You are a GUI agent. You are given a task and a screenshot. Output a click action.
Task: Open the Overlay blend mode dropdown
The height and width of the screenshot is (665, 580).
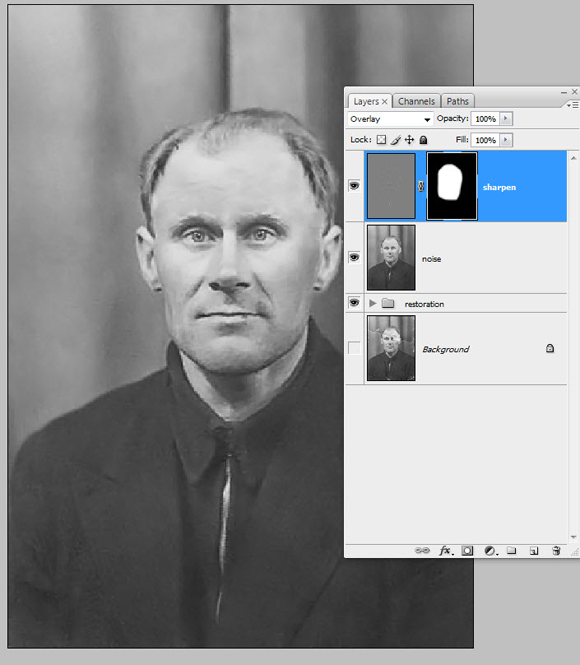point(390,119)
